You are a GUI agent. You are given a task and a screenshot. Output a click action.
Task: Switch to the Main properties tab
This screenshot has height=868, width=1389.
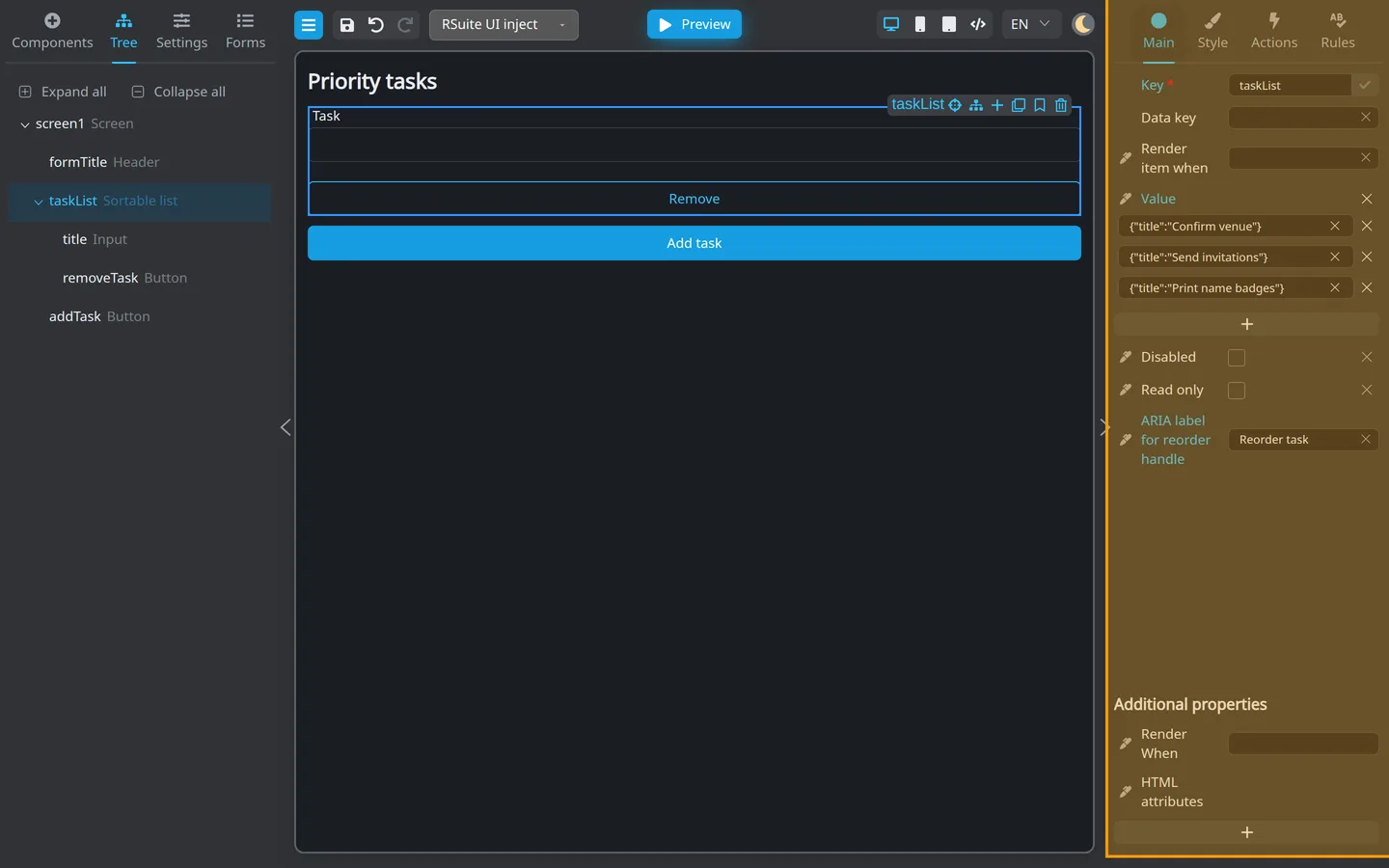pos(1158,32)
